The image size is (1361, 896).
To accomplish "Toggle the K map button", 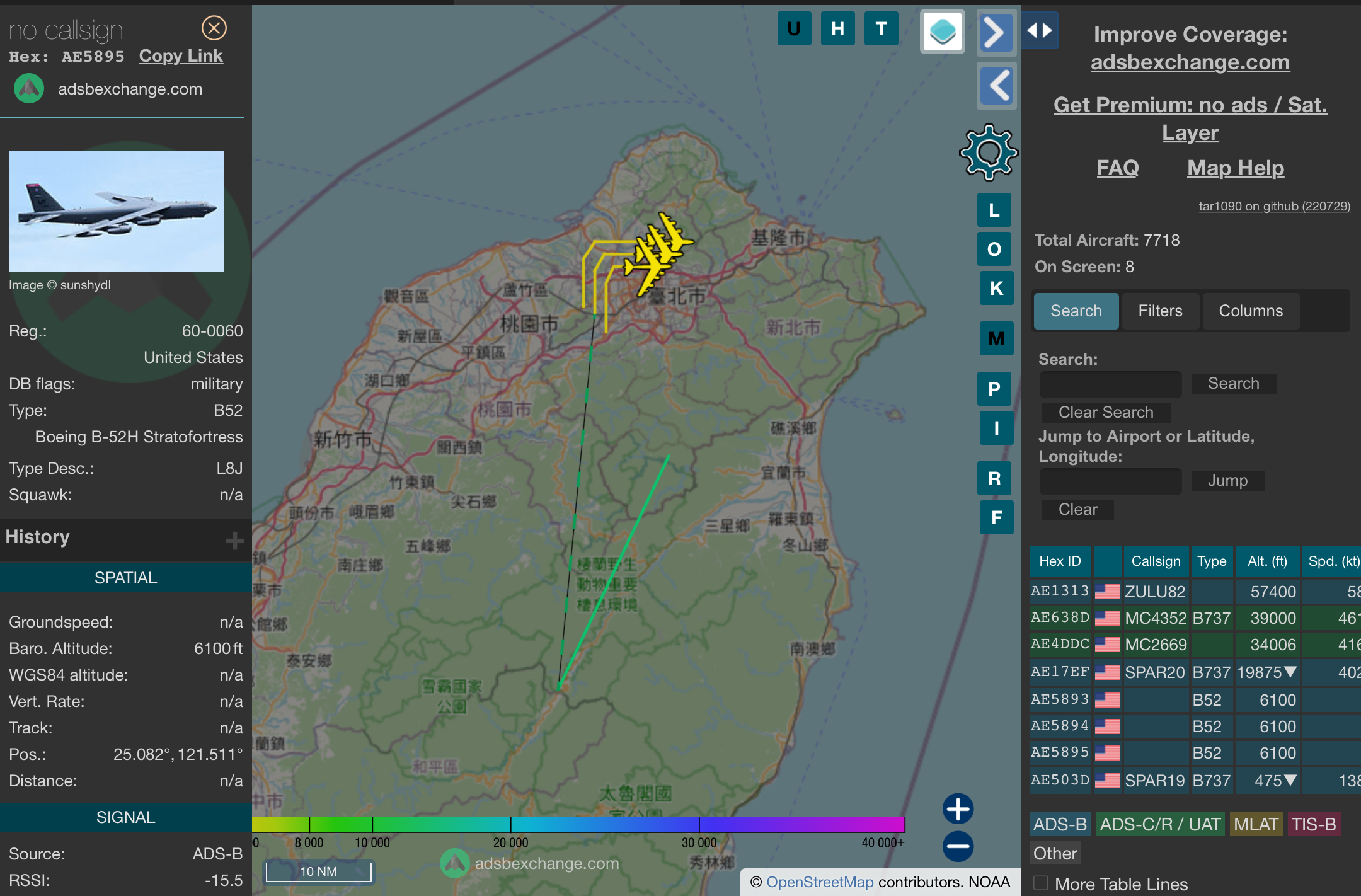I will (x=996, y=288).
